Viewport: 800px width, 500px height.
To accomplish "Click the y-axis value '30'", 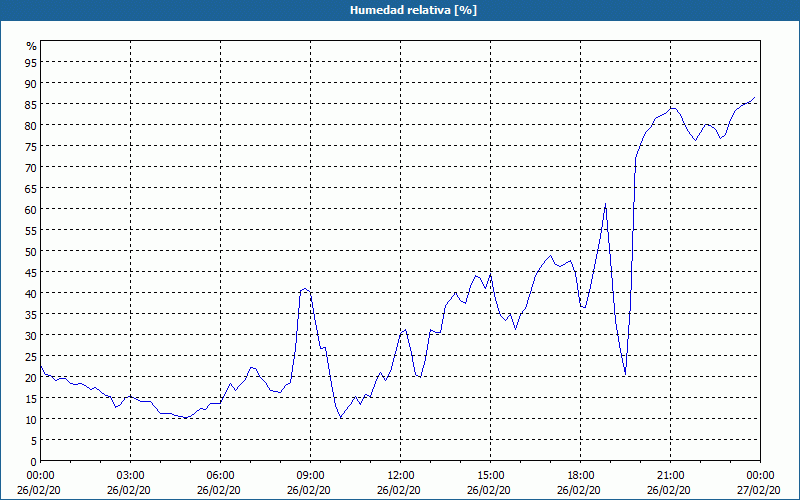I will click(31, 335).
